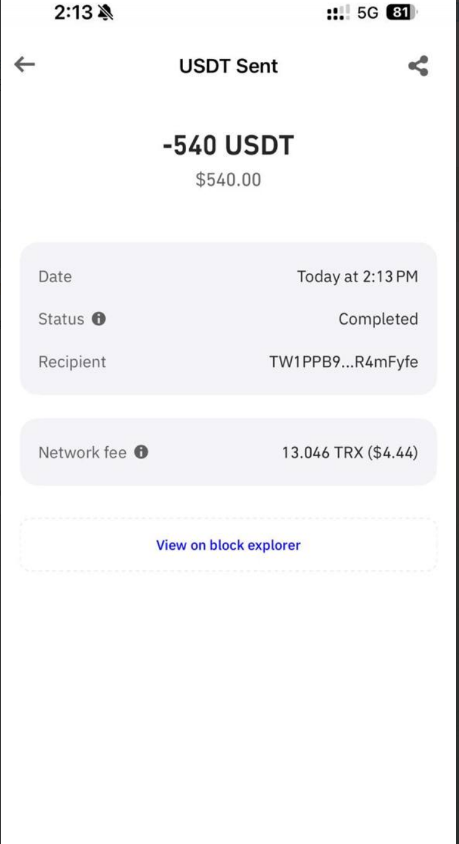Open View on block explorer link
459x844 pixels.
tap(228, 545)
